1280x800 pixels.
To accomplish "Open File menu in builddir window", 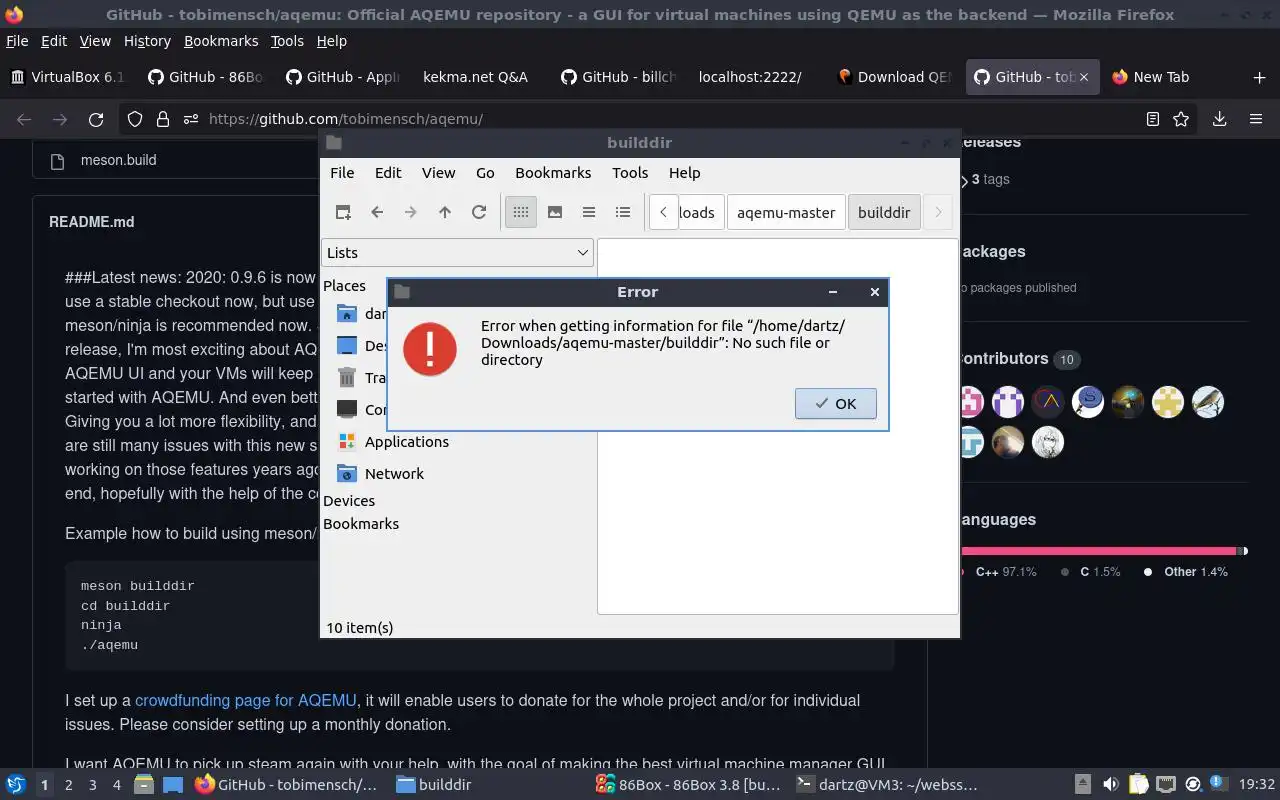I will [x=342, y=173].
